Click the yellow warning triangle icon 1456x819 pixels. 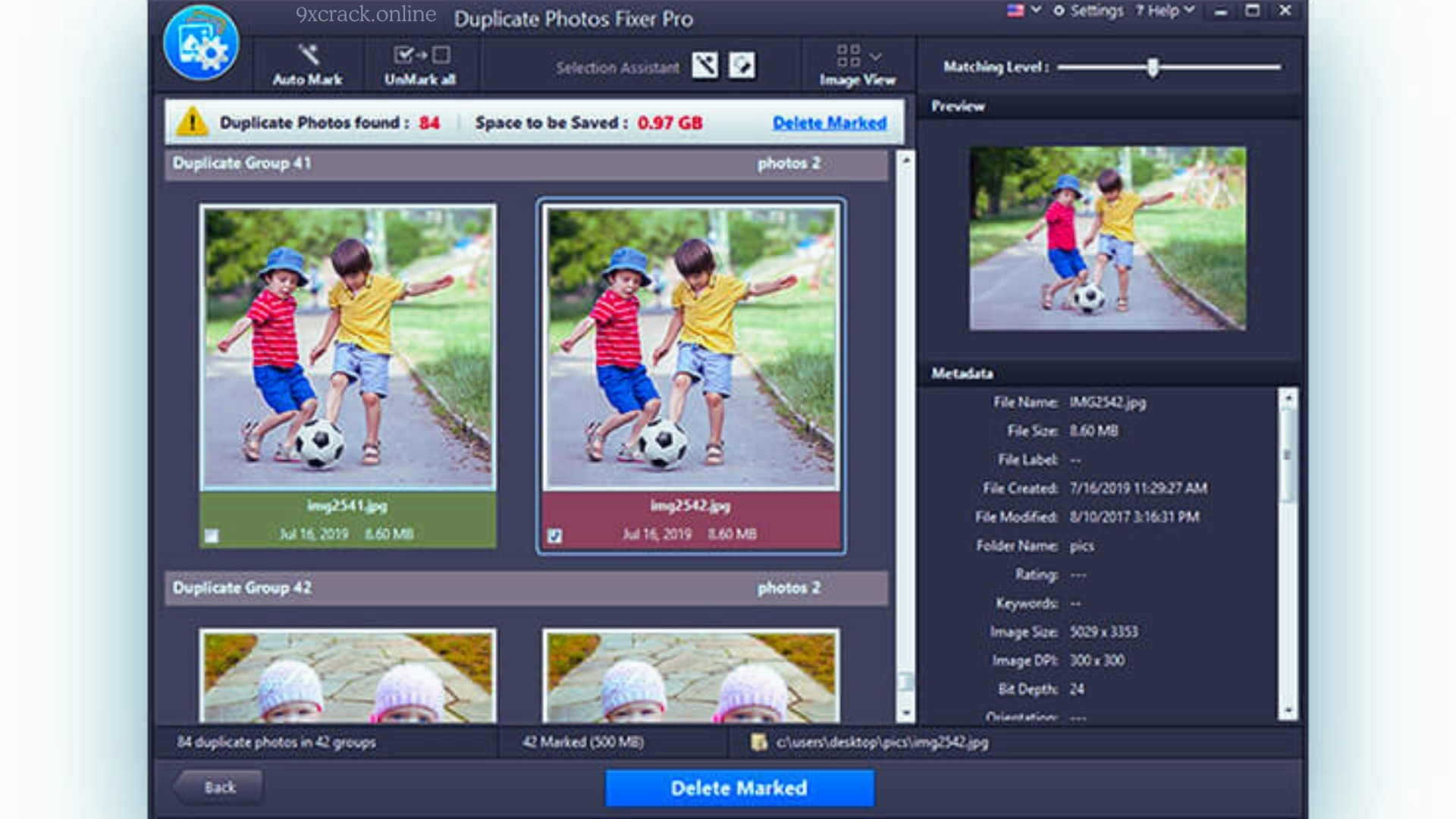193,121
